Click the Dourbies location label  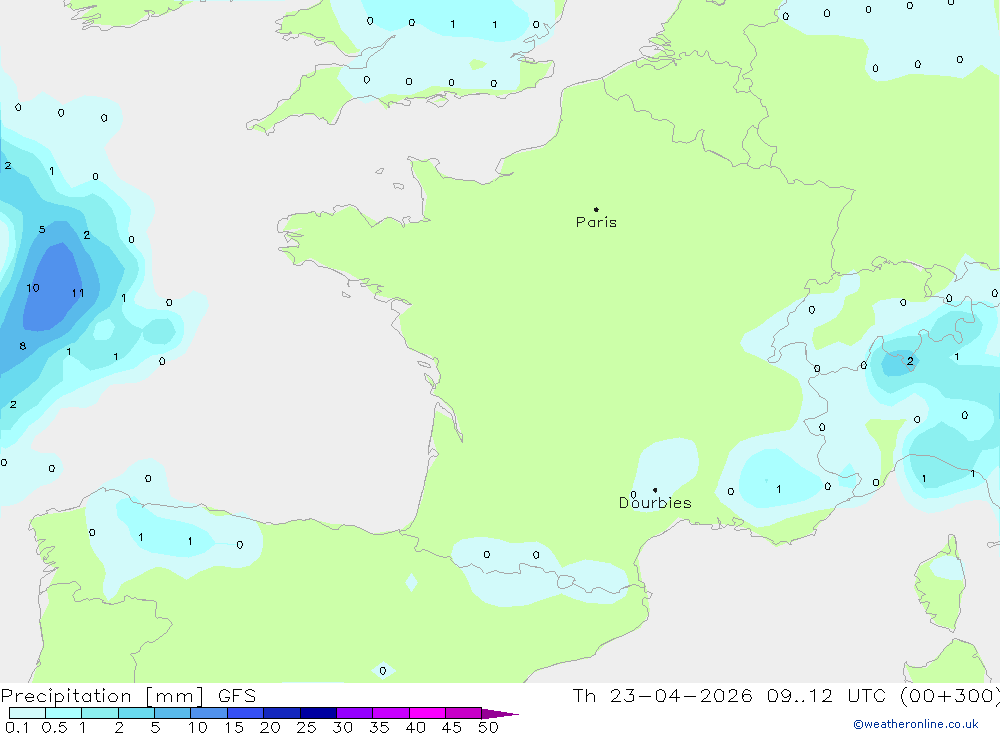point(655,503)
